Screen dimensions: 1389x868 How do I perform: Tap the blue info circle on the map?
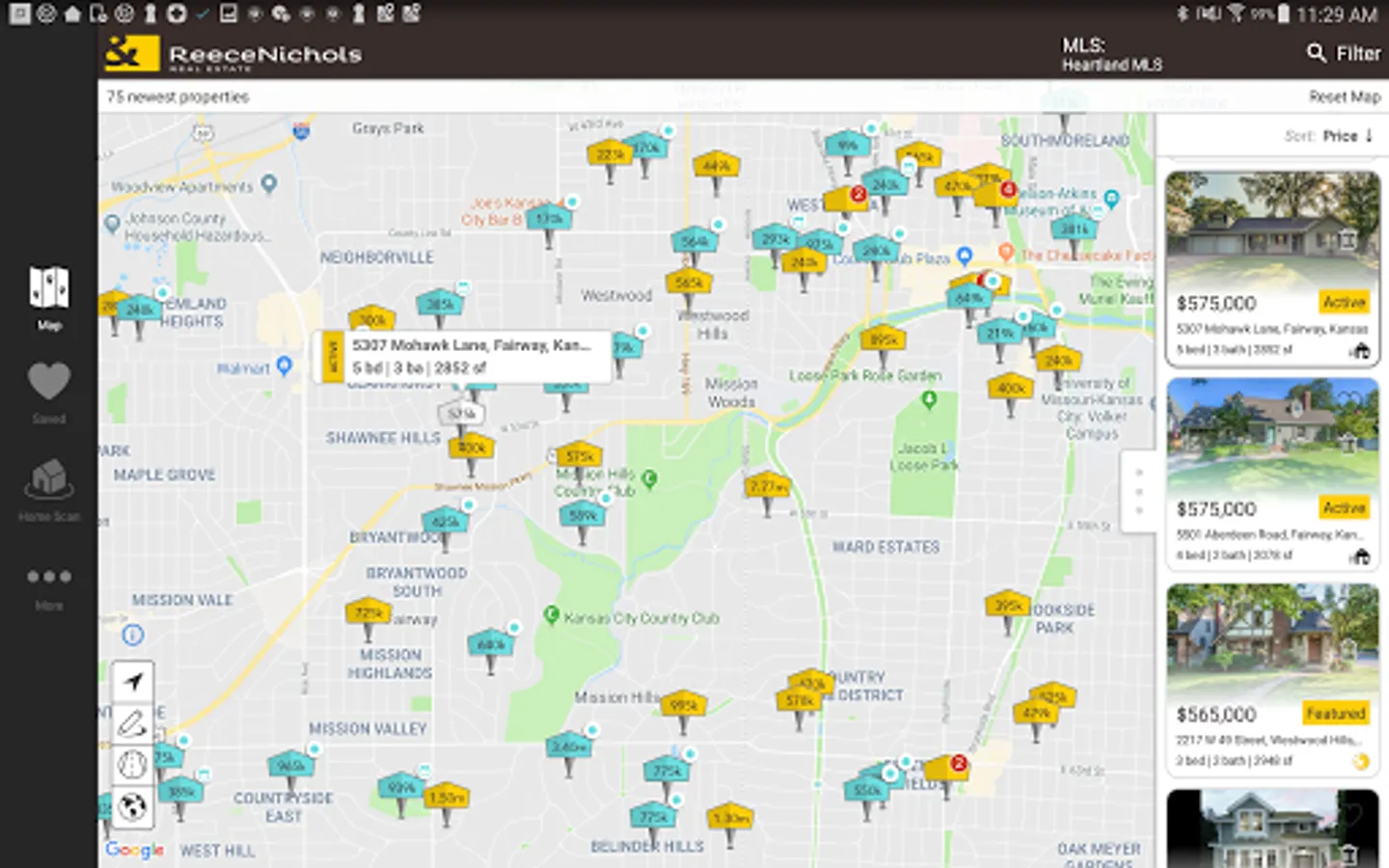pos(133,635)
